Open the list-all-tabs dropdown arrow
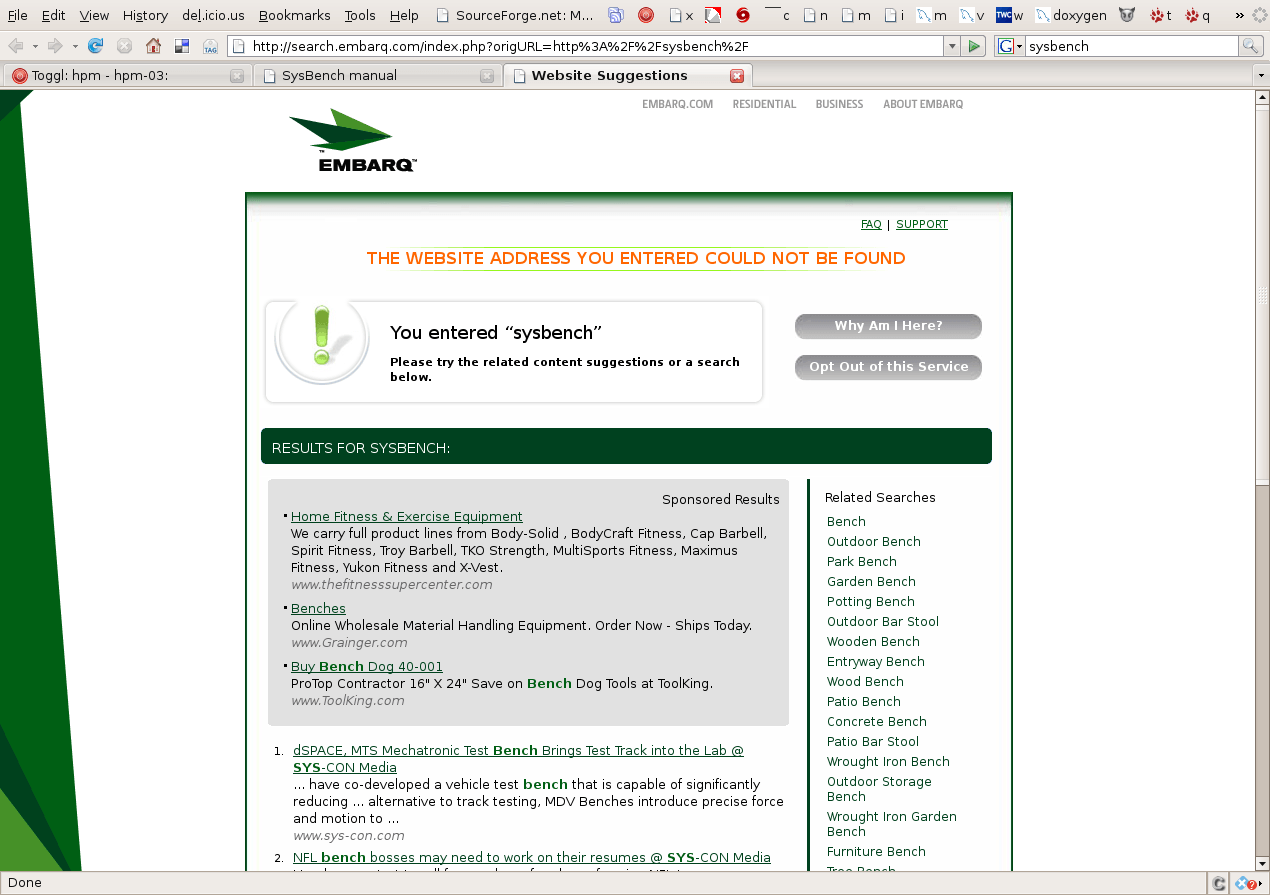Image resolution: width=1270 pixels, height=895 pixels. tap(1260, 76)
